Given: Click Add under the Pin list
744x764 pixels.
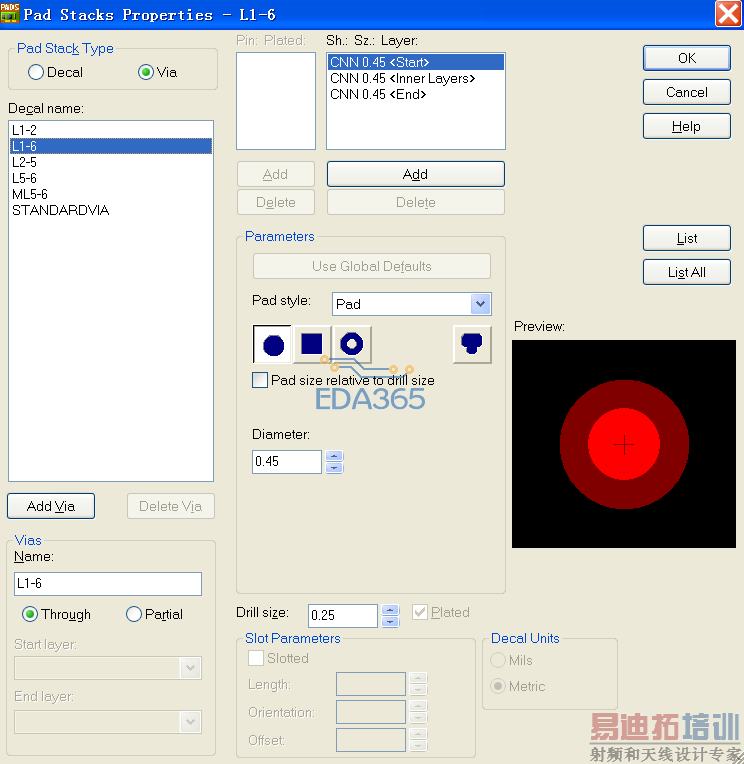Looking at the screenshot, I should click(276, 174).
